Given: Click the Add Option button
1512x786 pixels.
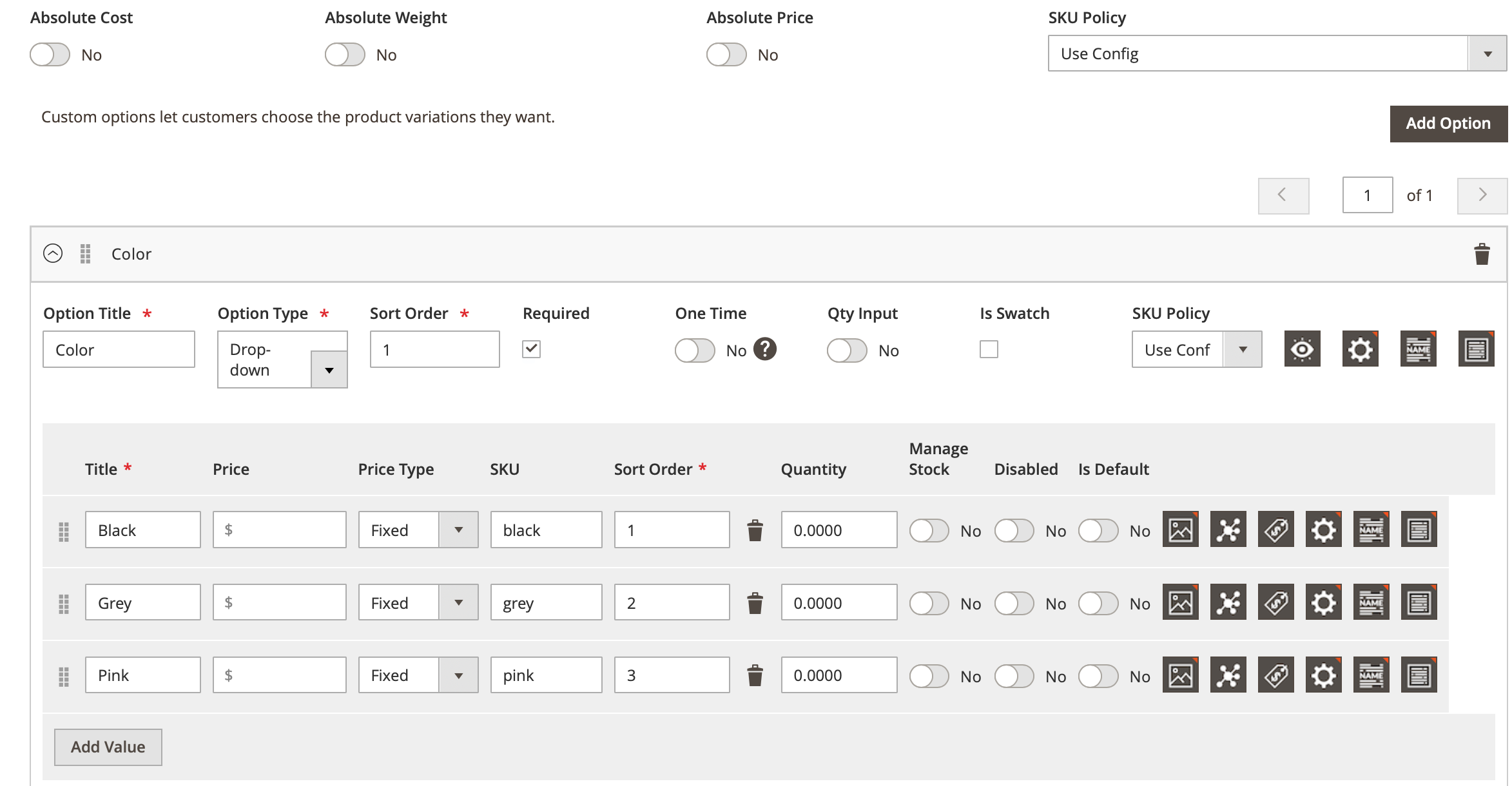Looking at the screenshot, I should (x=1448, y=123).
